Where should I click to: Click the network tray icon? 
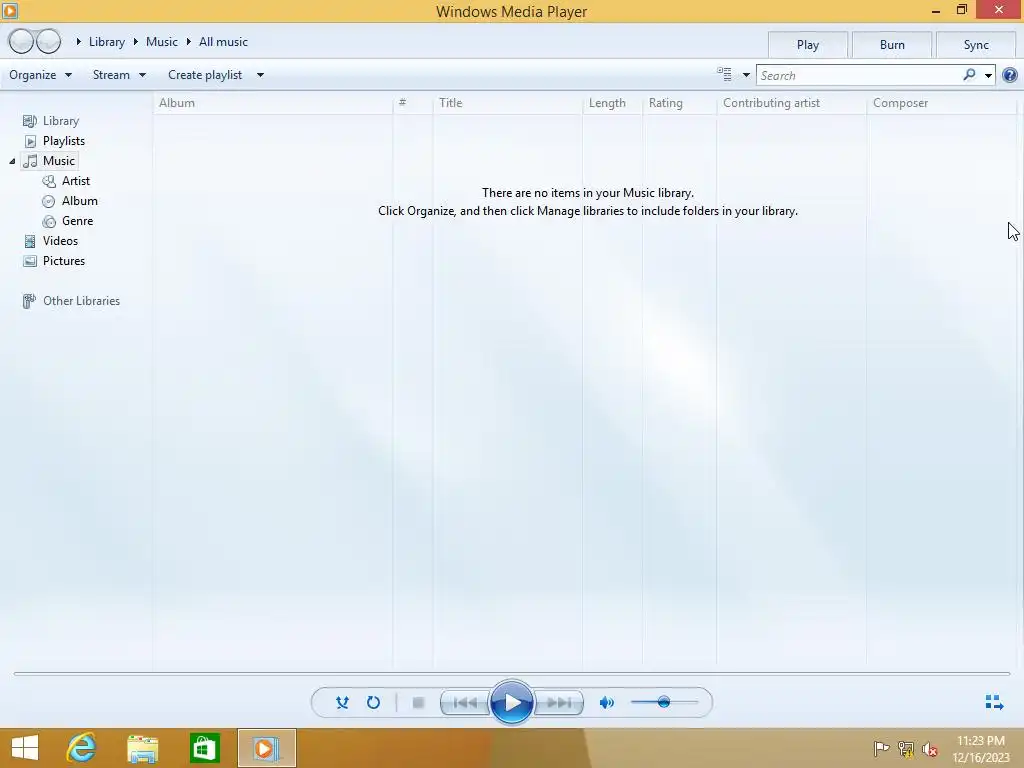pyautogui.click(x=906, y=748)
